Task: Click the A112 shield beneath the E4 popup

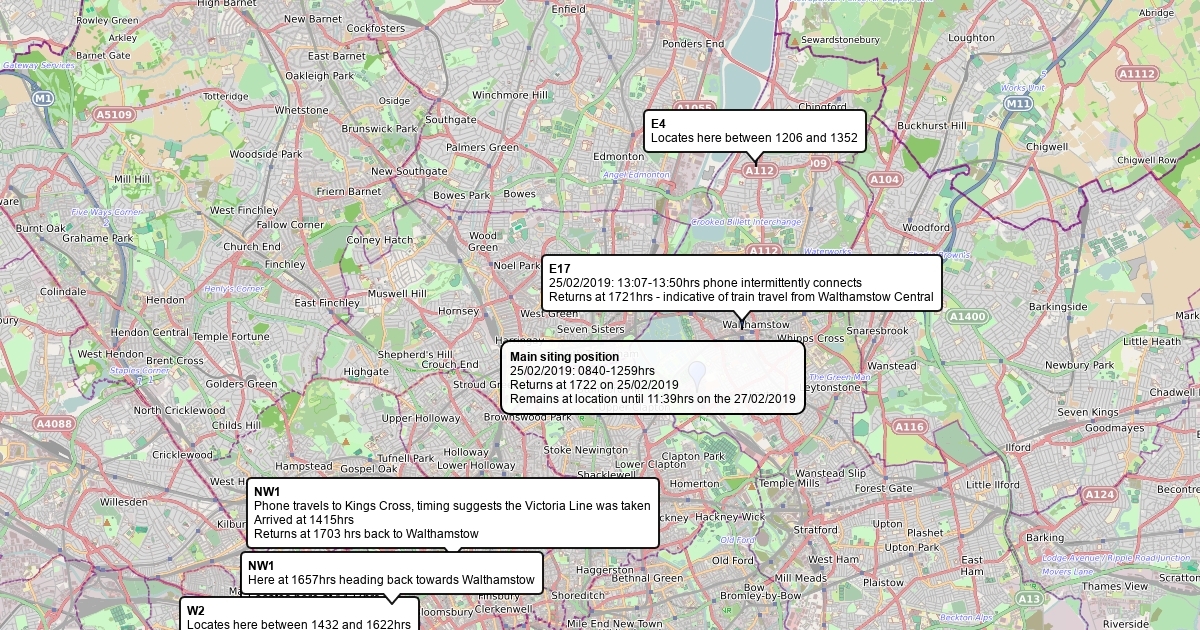Action: click(759, 171)
